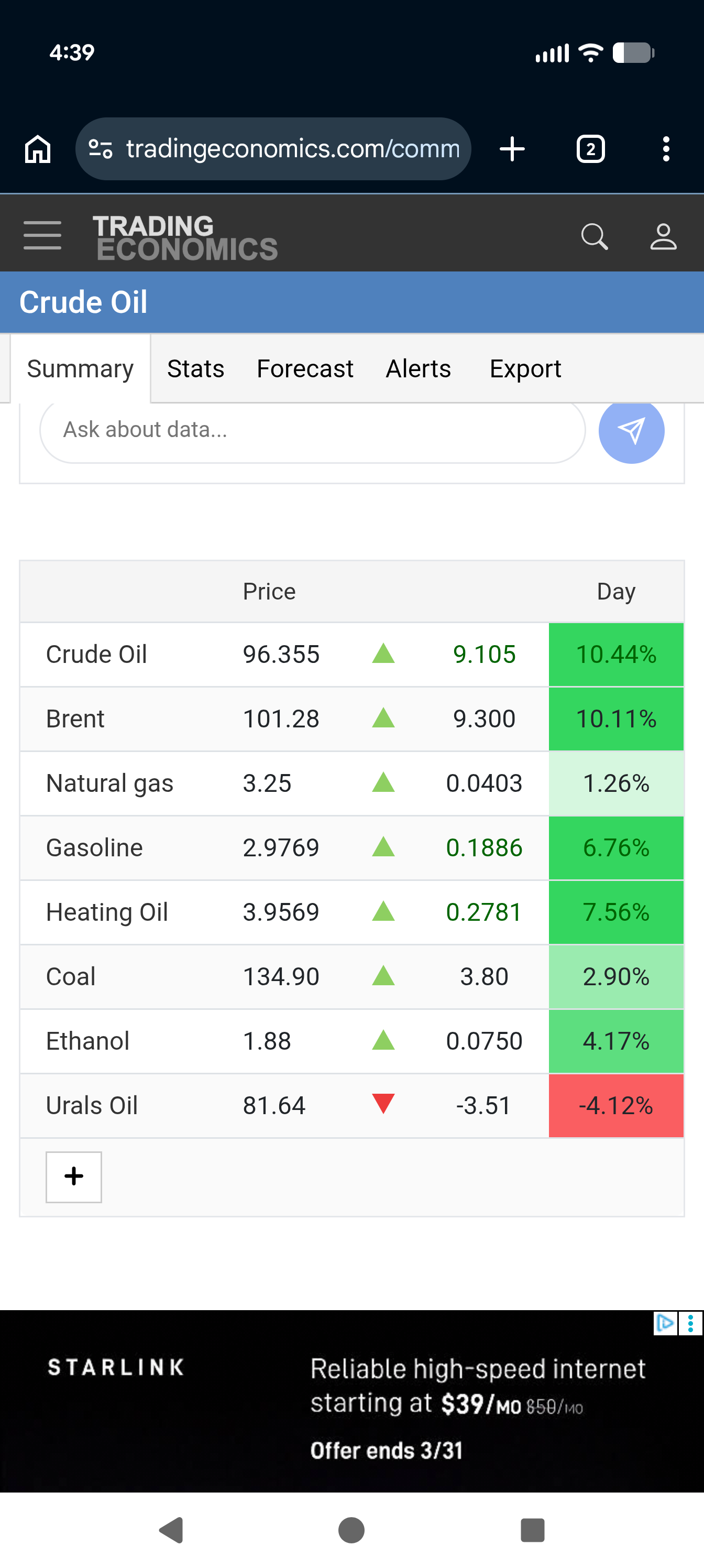The image size is (704, 1568).
Task: Tap the search magnifier icon
Action: 594,236
